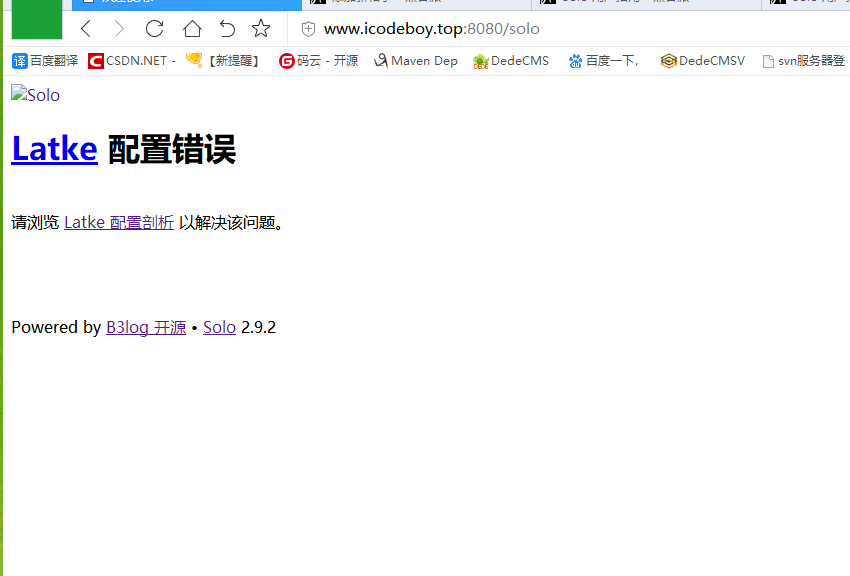The height and width of the screenshot is (576, 850).
Task: Open the 【新提醒】 bookmark
Action: (223, 61)
